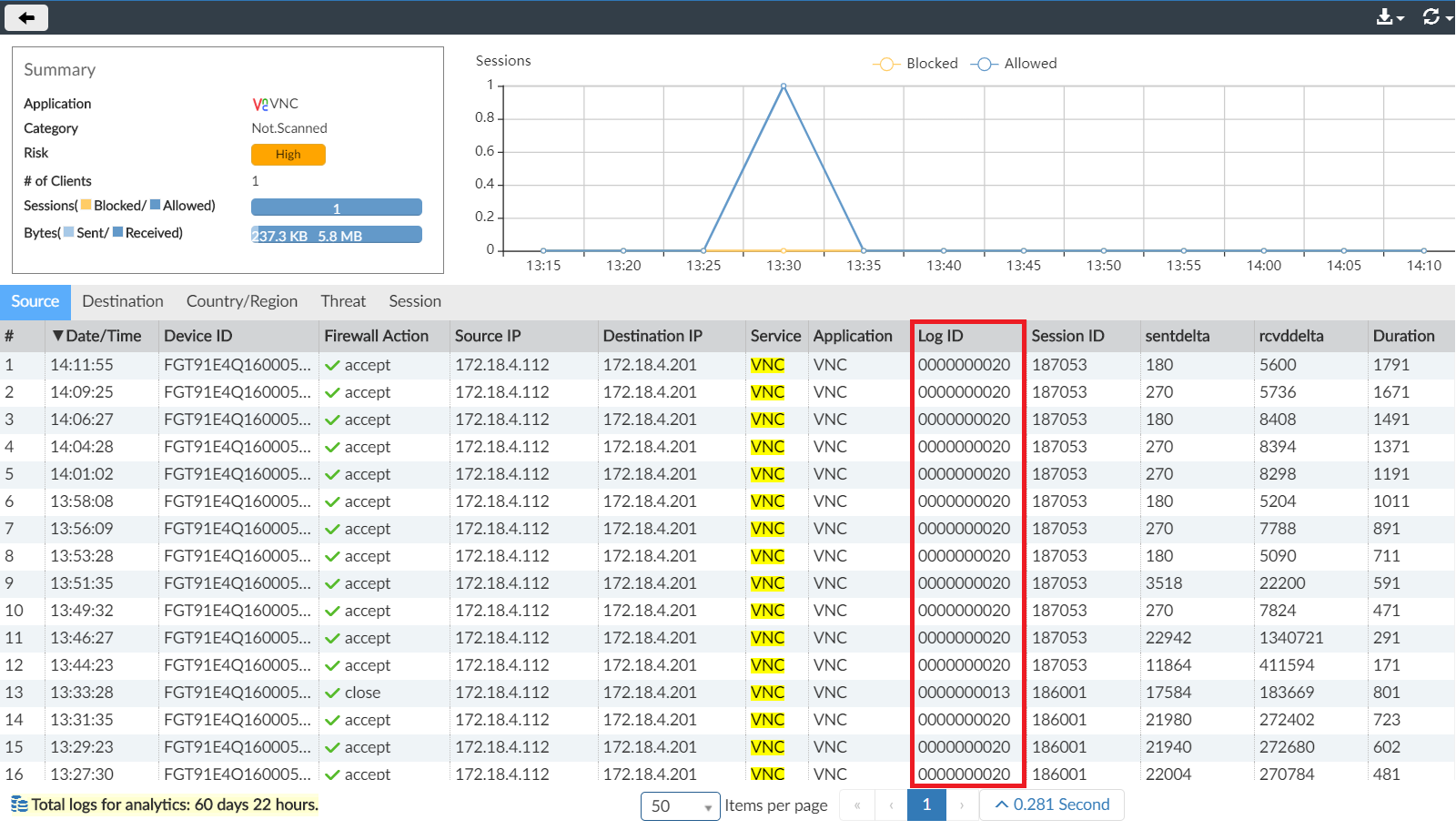Open the download export menu
This screenshot has height=830, width=1456.
pos(1389,17)
